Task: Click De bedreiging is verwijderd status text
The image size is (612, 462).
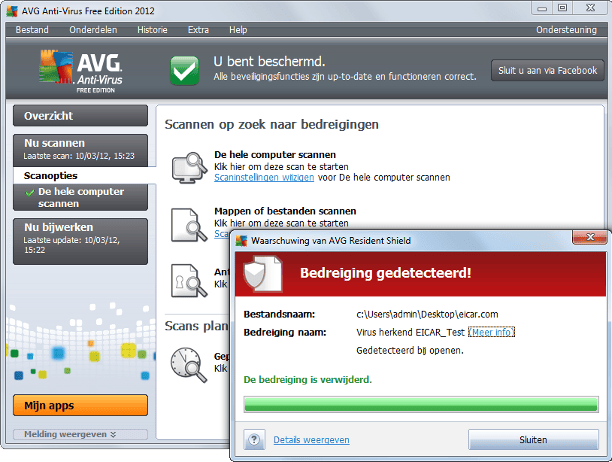Action: coord(308,379)
